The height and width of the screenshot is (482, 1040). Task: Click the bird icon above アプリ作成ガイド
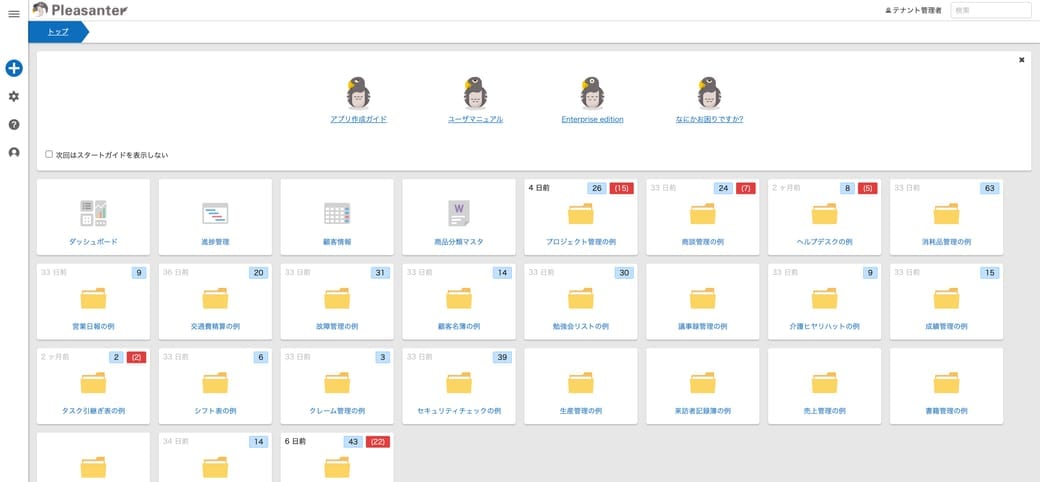tap(358, 93)
